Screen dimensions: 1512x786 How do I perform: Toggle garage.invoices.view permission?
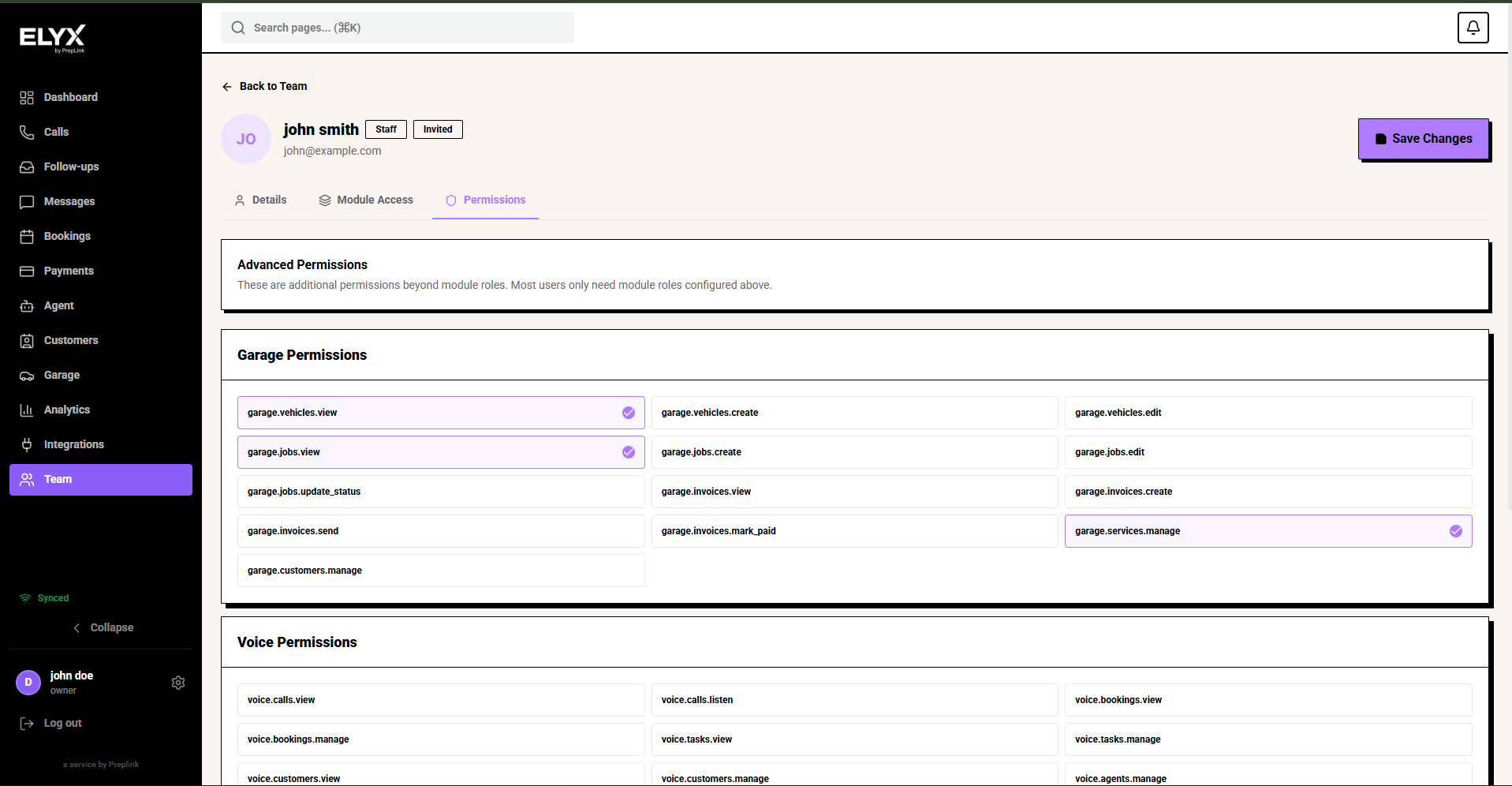pyautogui.click(x=854, y=492)
